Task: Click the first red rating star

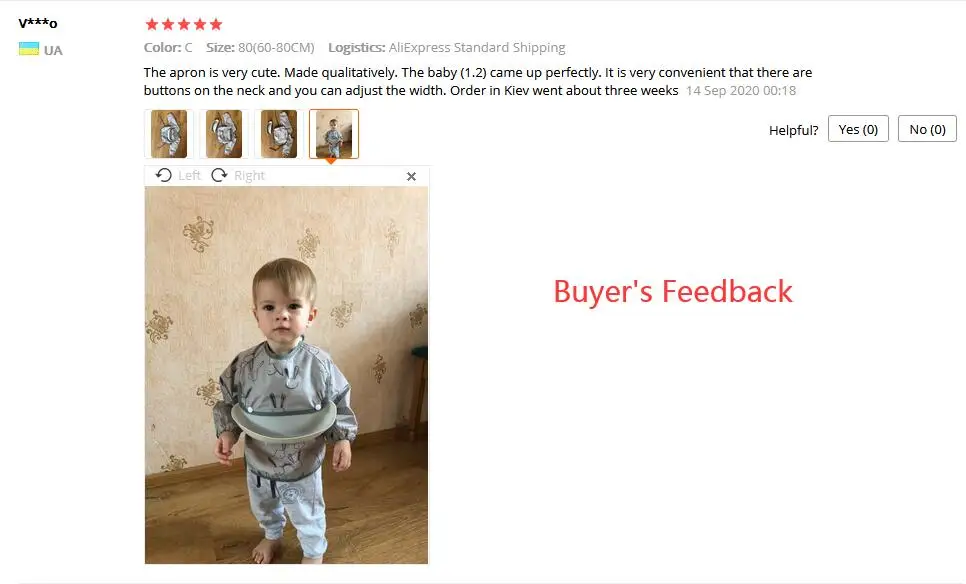Action: coord(152,24)
